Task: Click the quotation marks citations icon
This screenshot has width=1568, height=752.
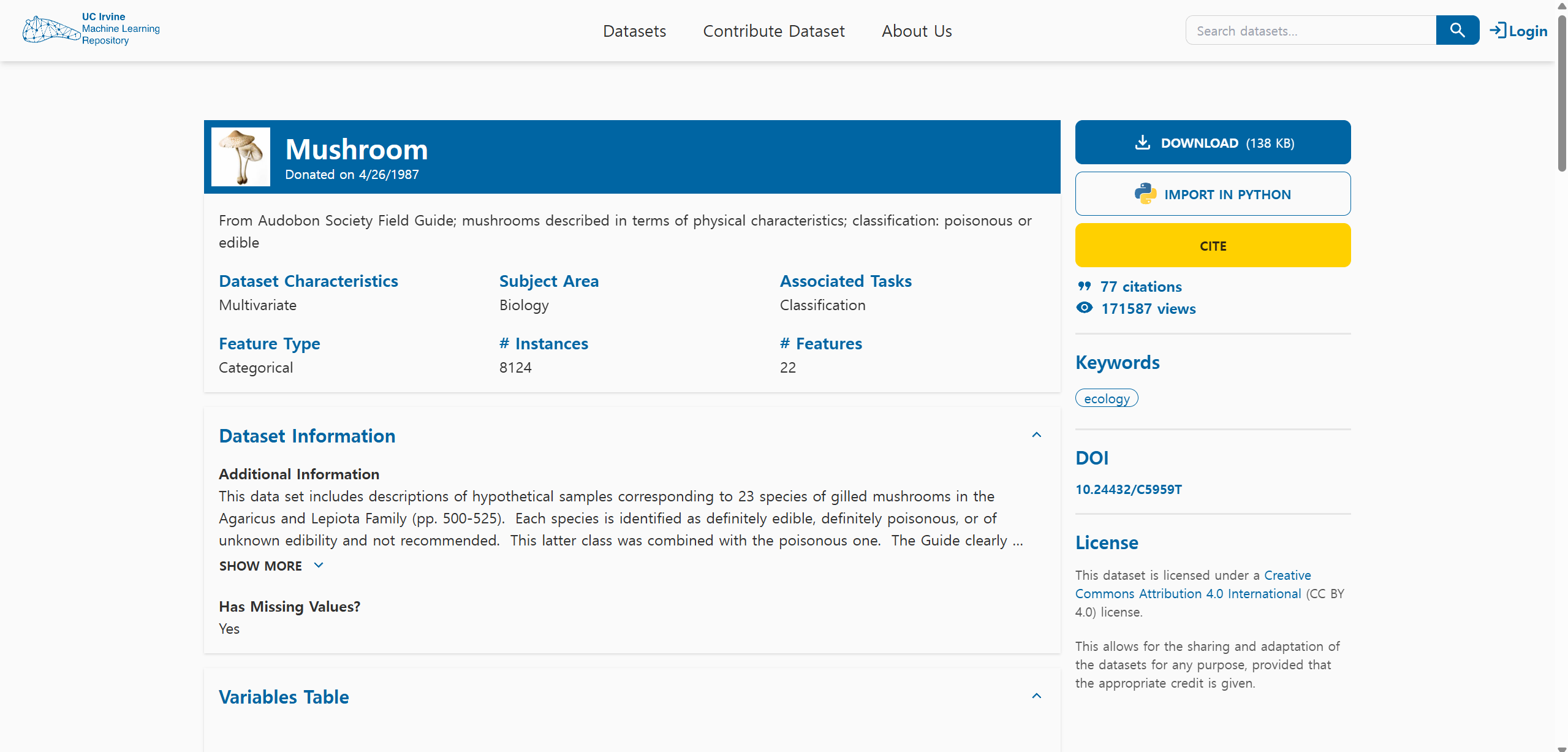Action: [1084, 286]
